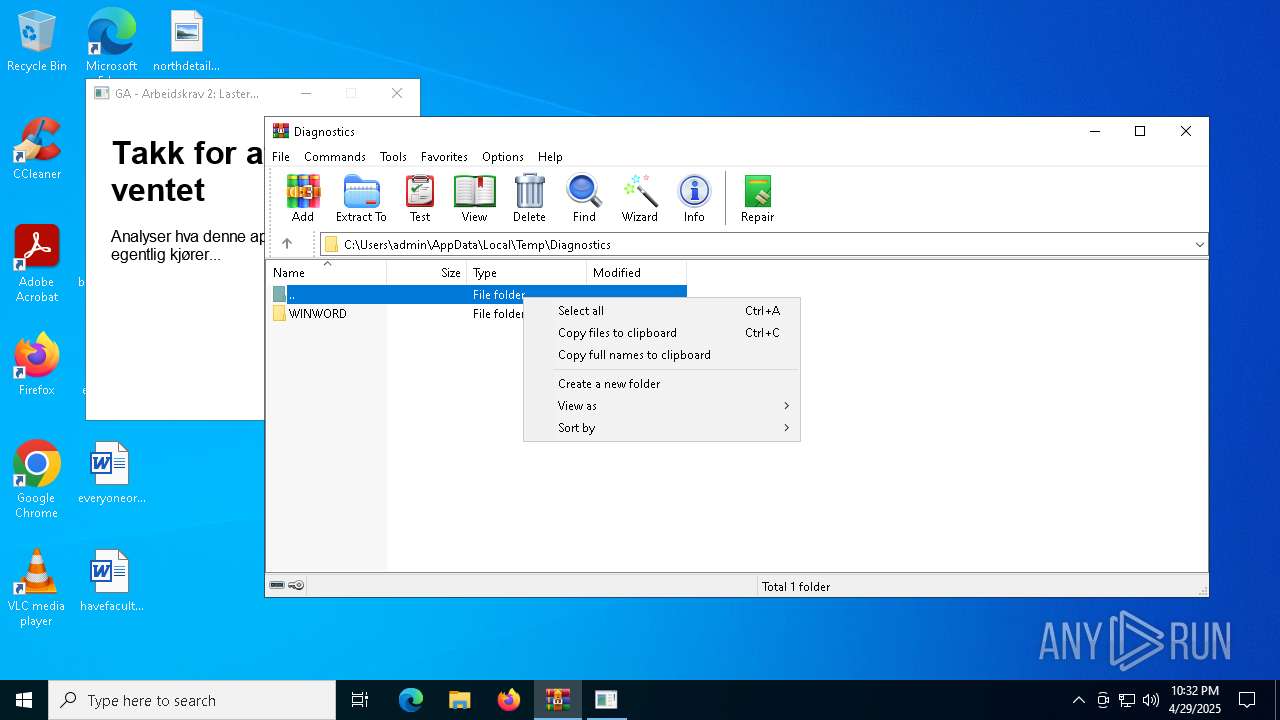
Task: Choose Select all from context menu
Action: coord(662,311)
